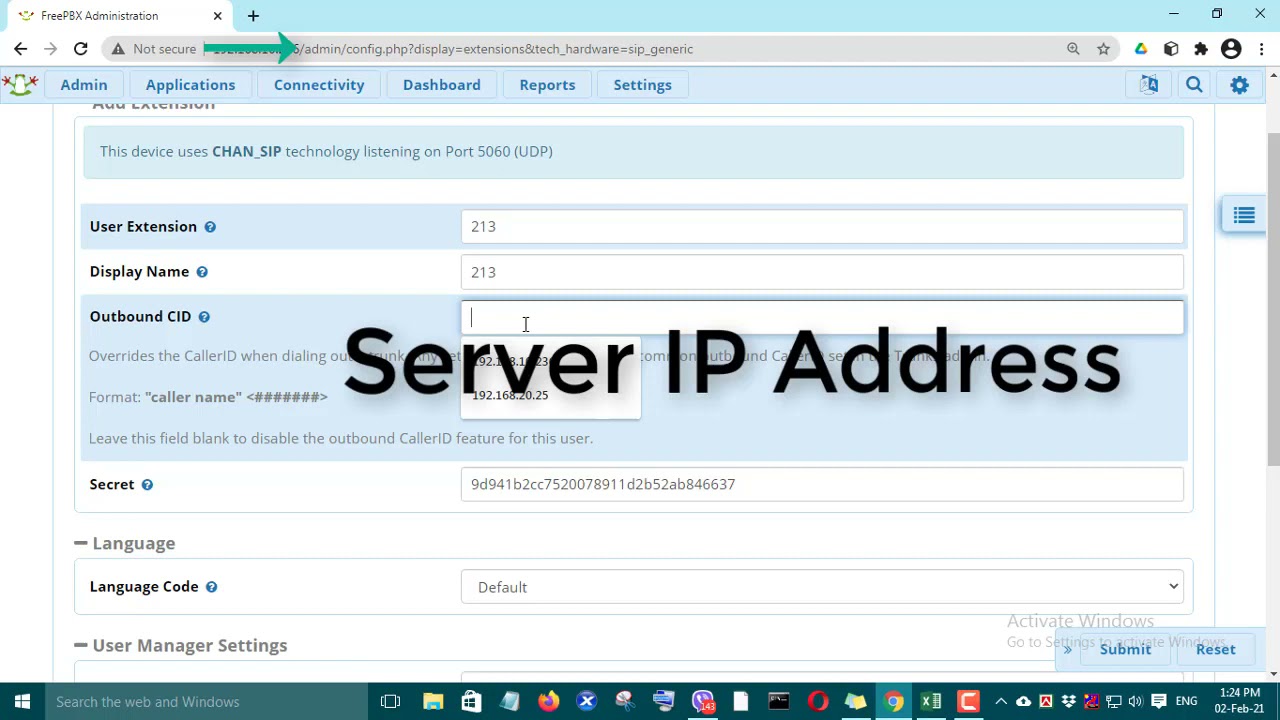Viewport: 1280px width, 720px height.
Task: Open Firefox from the taskbar
Action: coord(548,702)
